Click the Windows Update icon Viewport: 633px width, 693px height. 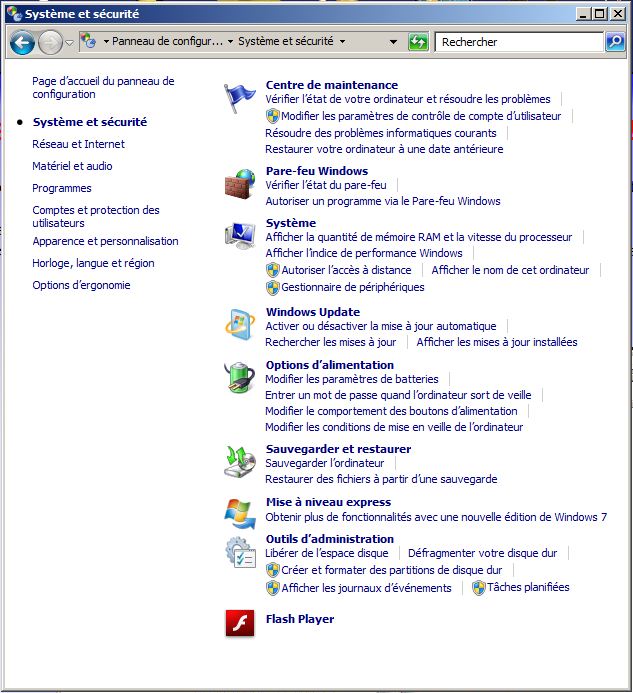(240, 324)
